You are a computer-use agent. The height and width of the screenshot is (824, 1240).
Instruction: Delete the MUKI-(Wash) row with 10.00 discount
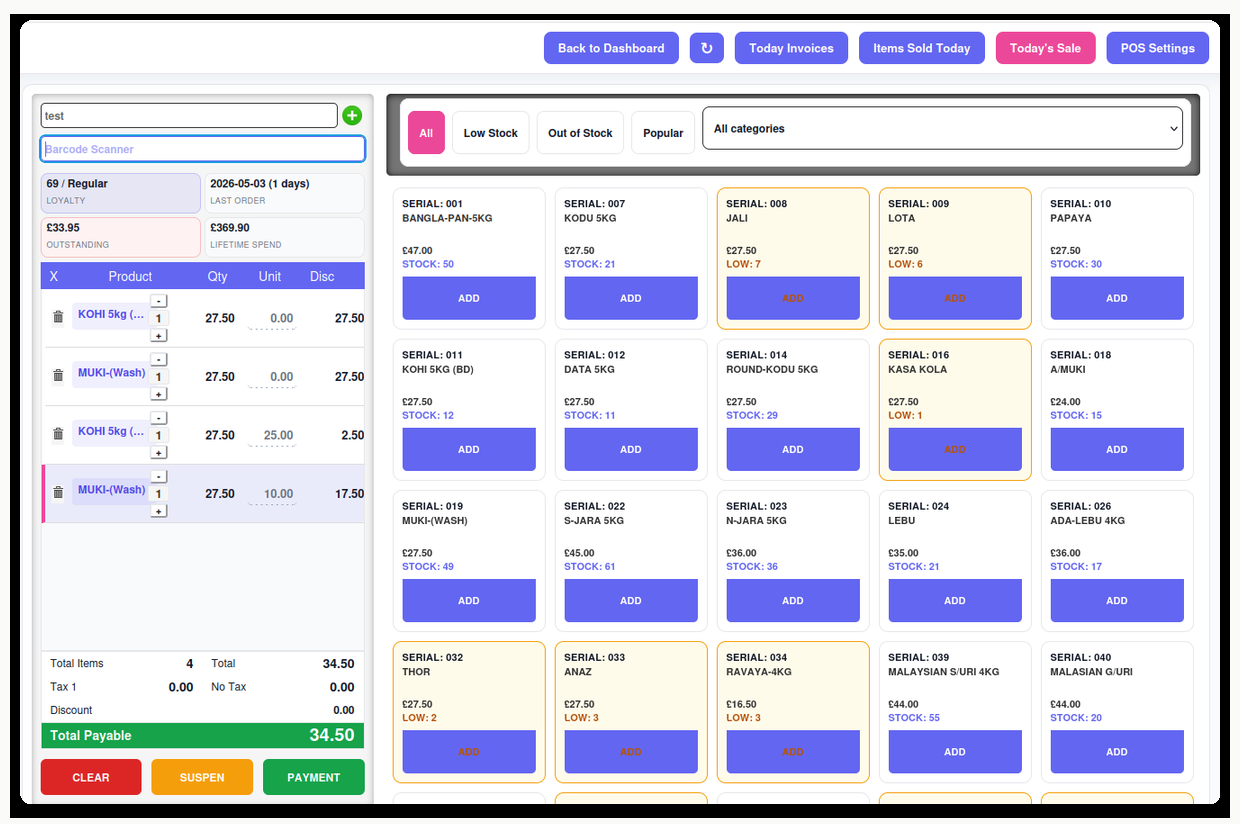click(x=58, y=493)
